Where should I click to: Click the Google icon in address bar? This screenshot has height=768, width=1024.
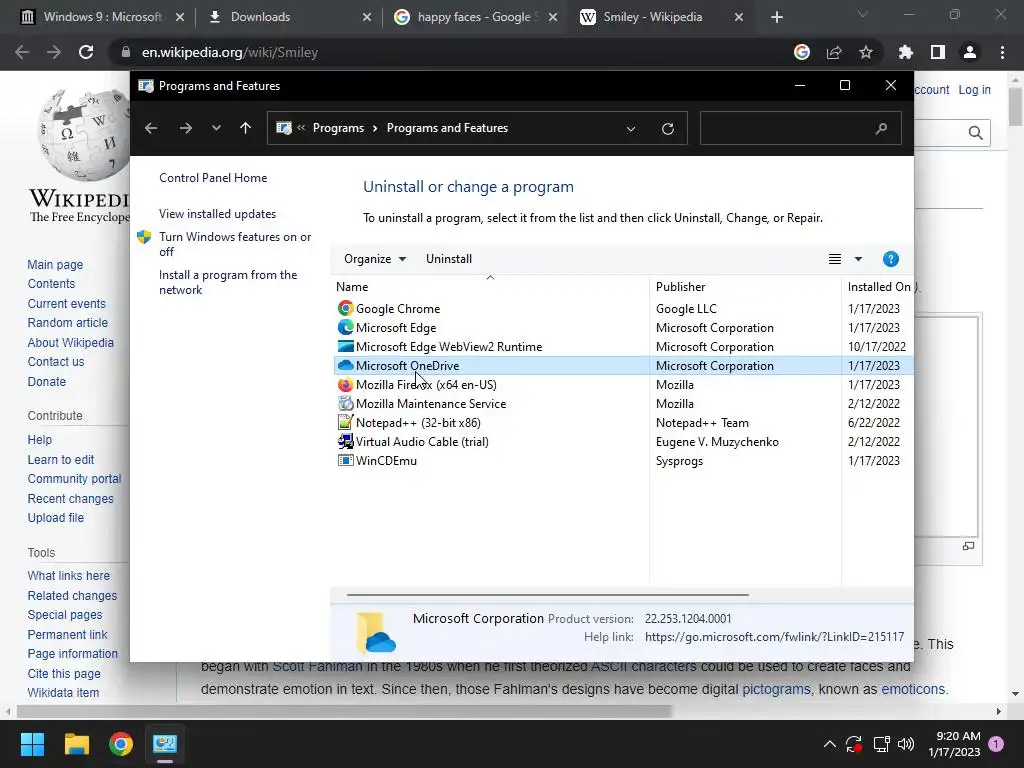coord(802,52)
